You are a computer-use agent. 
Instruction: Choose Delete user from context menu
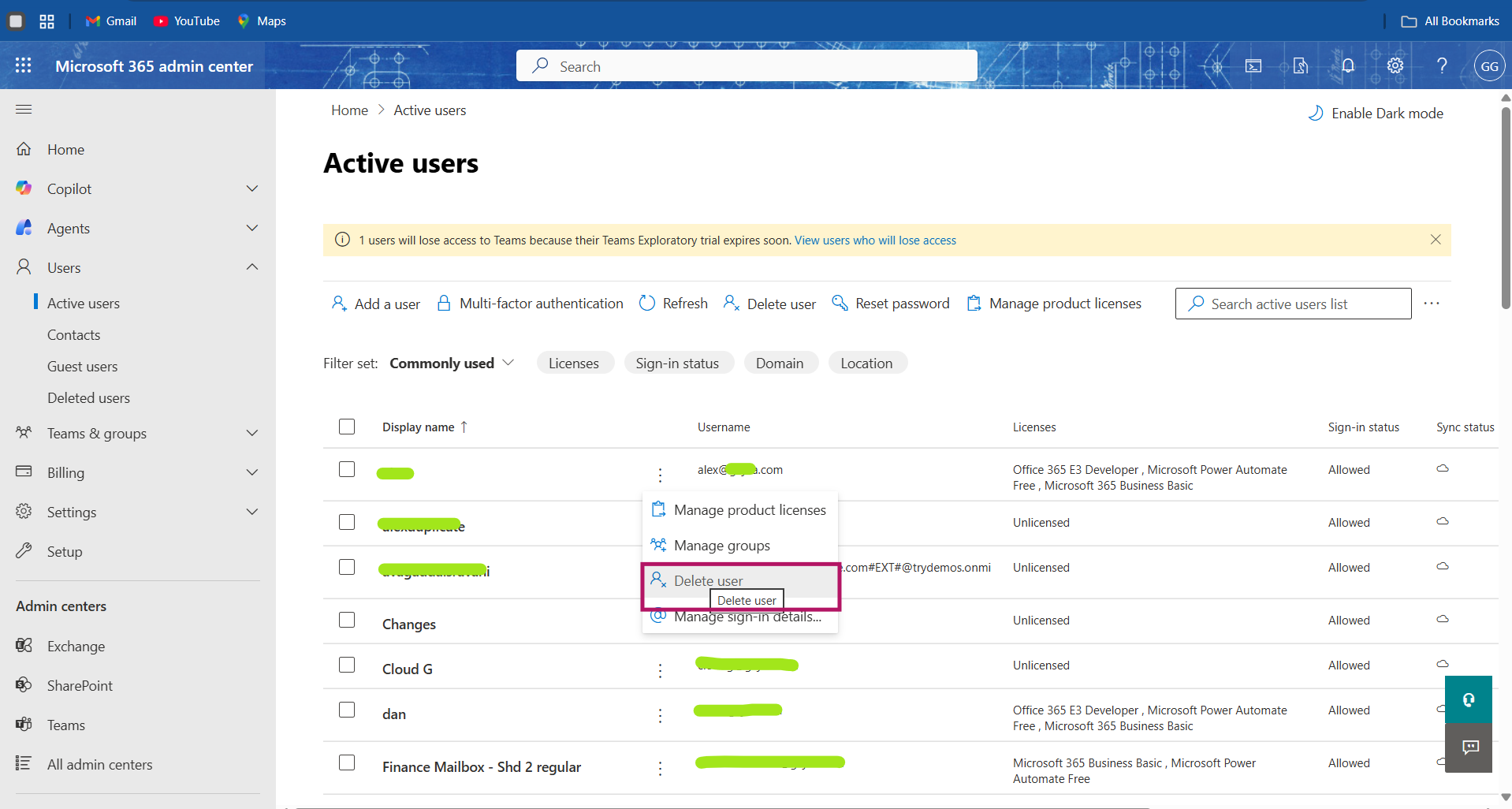[x=708, y=581]
